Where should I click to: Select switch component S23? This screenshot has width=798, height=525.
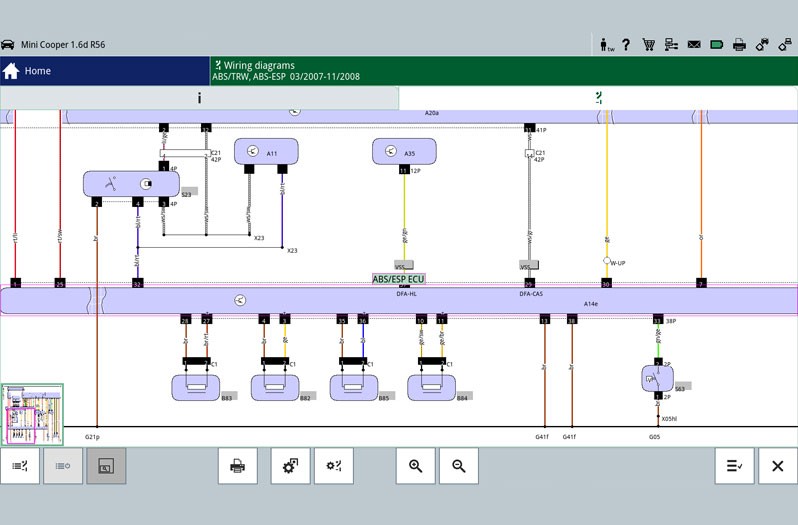pyautogui.click(x=131, y=184)
